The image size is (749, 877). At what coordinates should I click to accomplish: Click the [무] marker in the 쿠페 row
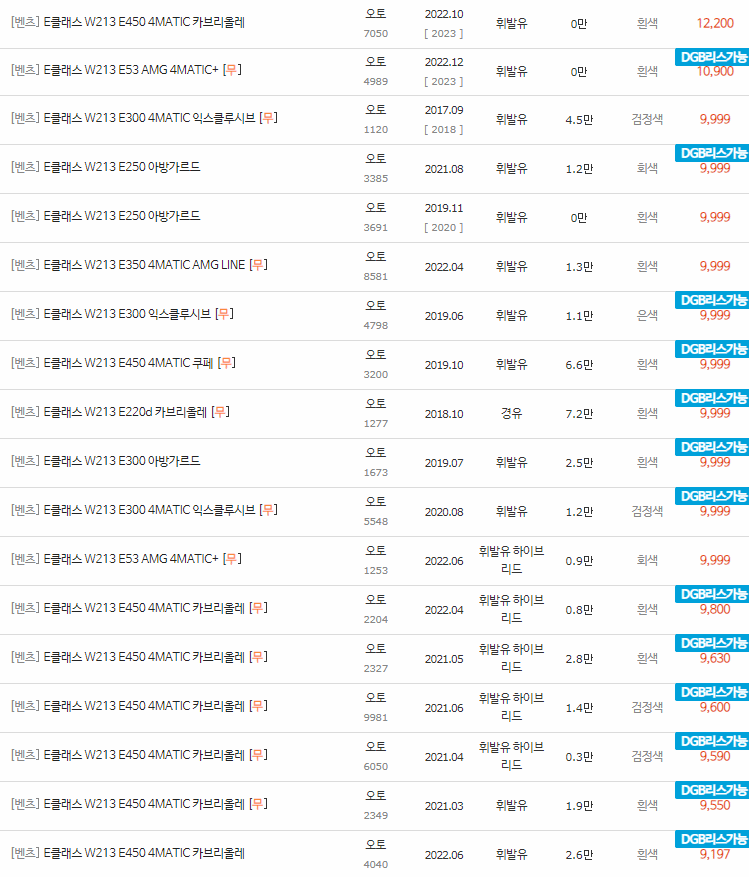click(227, 364)
